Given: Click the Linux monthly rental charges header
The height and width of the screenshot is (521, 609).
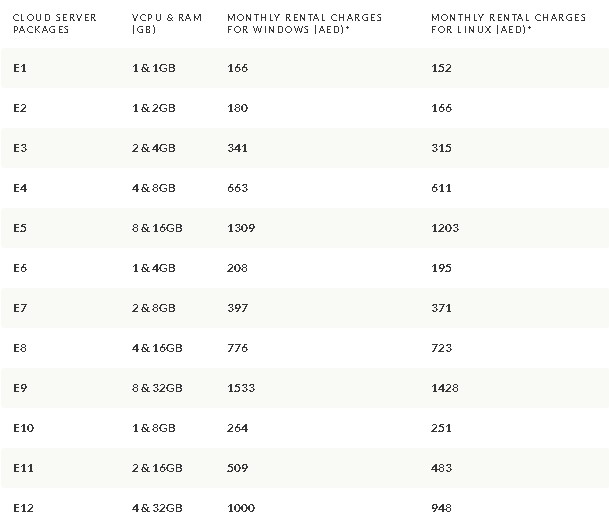Looking at the screenshot, I should coord(509,23).
